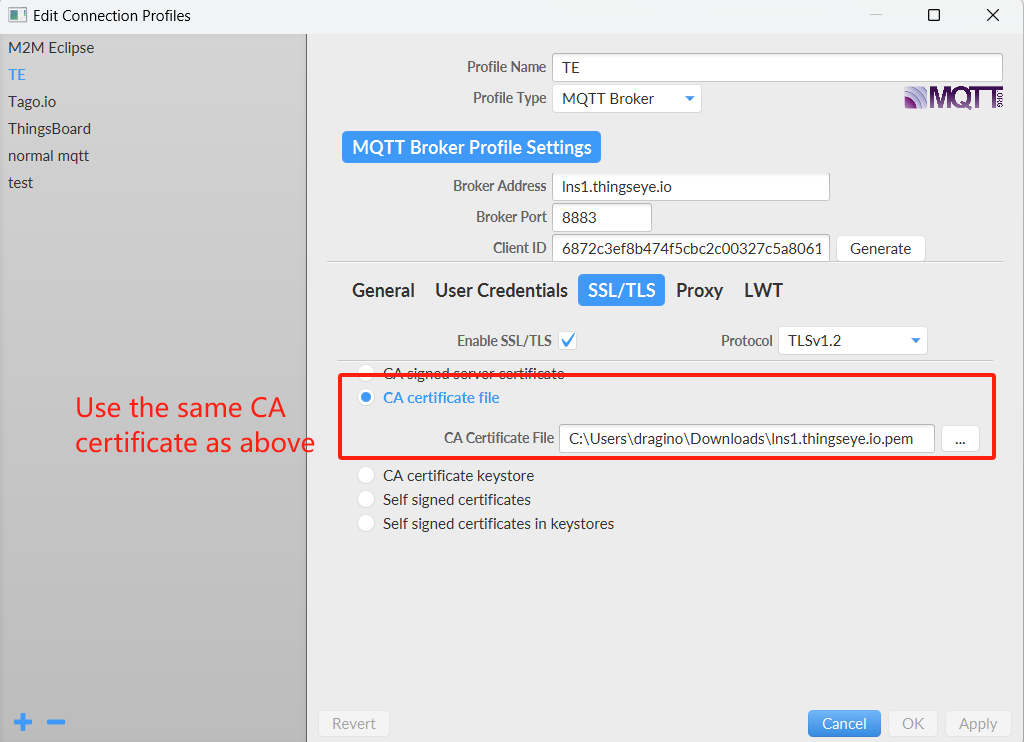This screenshot has width=1024, height=742.
Task: Cancel the profile edits
Action: (x=844, y=724)
